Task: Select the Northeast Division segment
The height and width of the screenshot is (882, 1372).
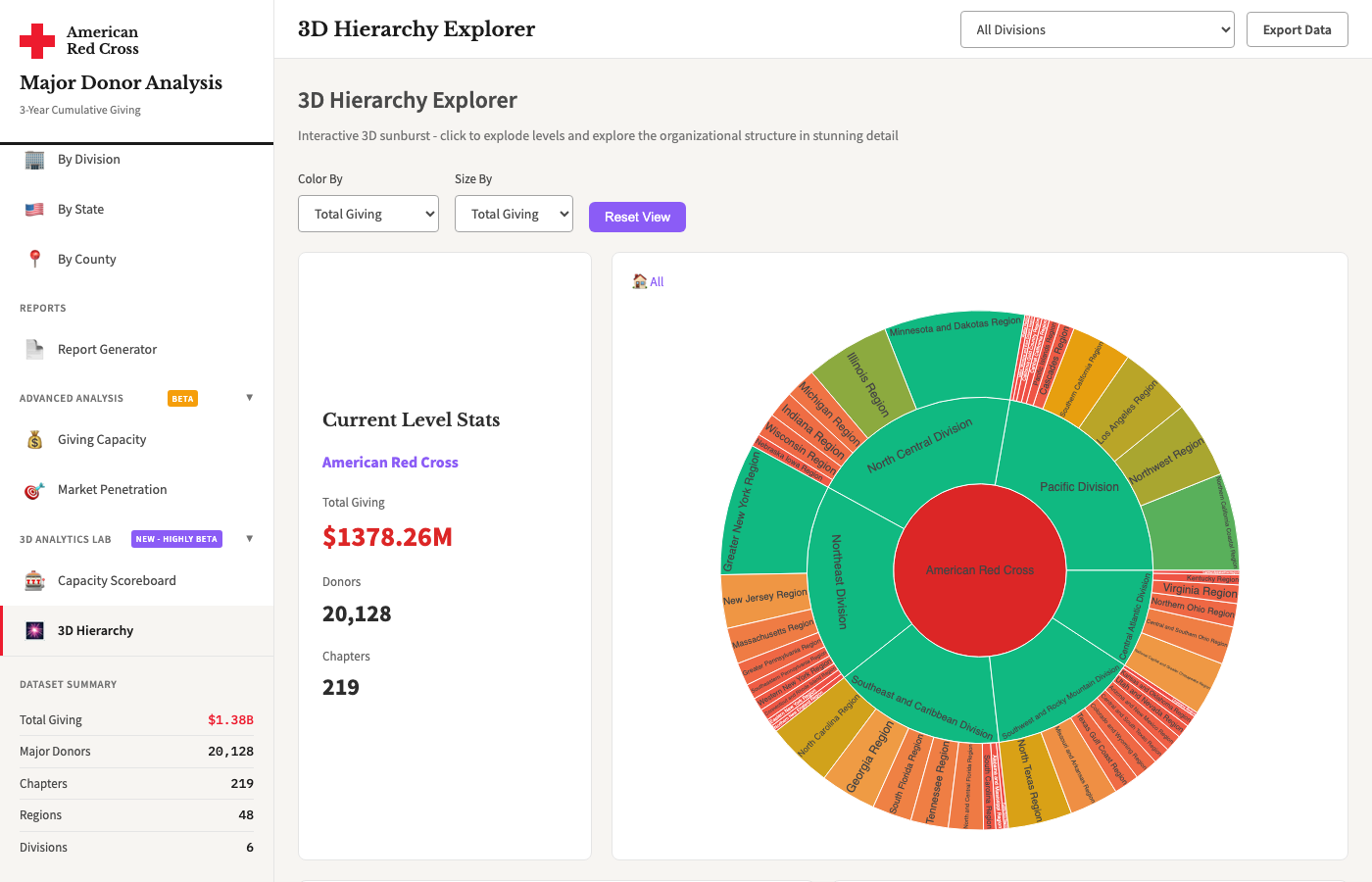Action: click(838, 580)
